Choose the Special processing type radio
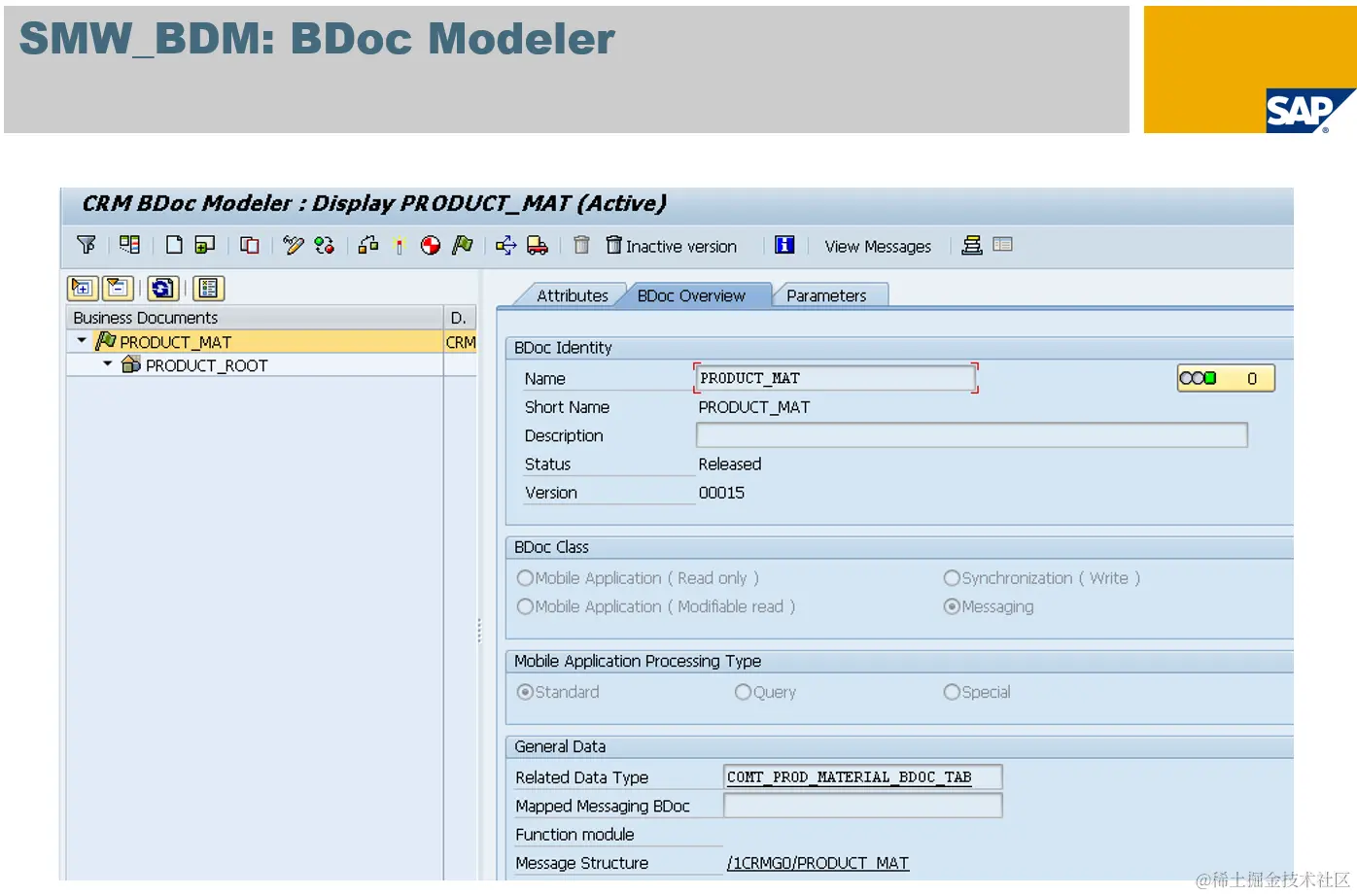The width and height of the screenshot is (1357, 896). [952, 692]
